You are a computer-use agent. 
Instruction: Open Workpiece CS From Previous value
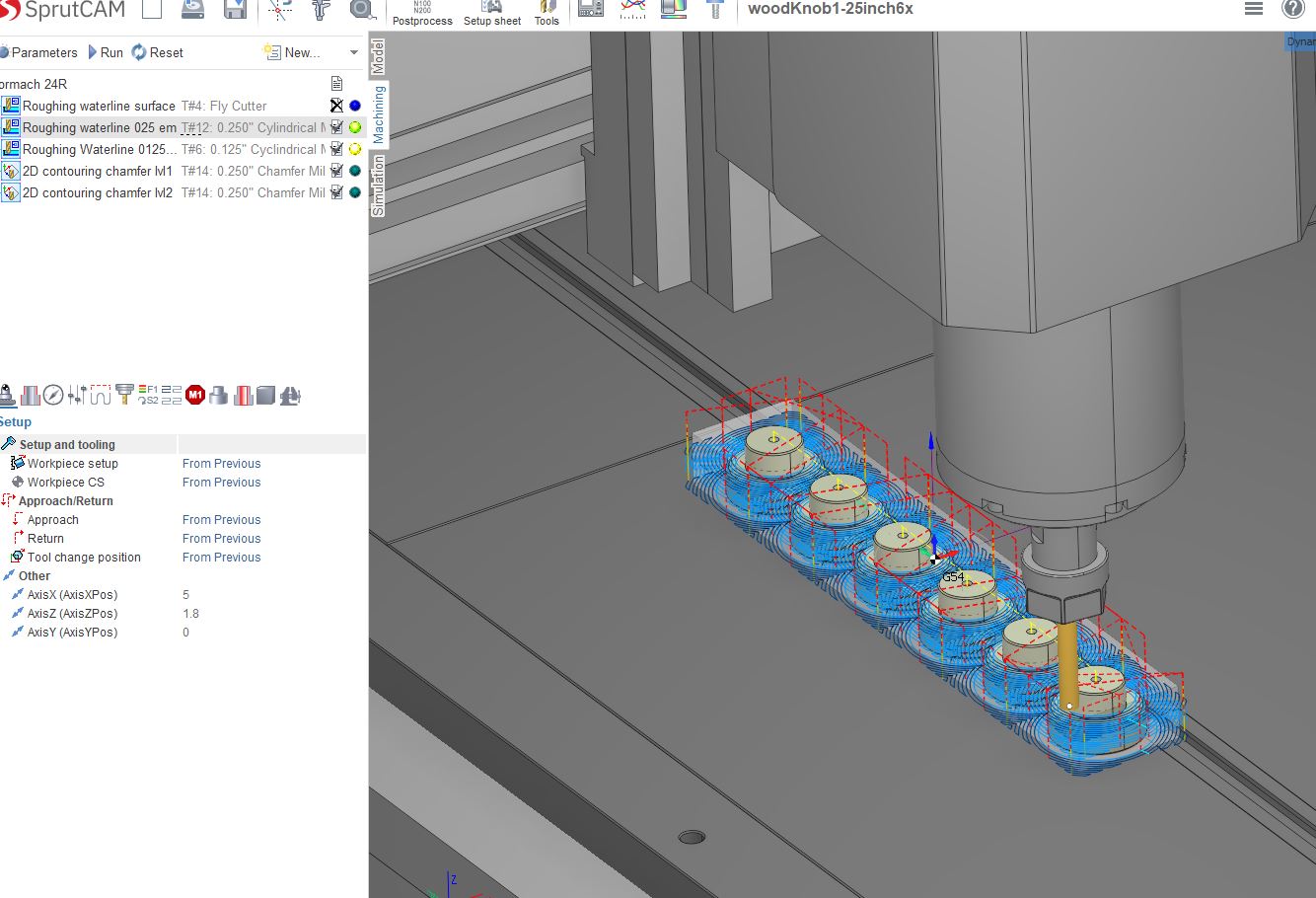coord(222,482)
